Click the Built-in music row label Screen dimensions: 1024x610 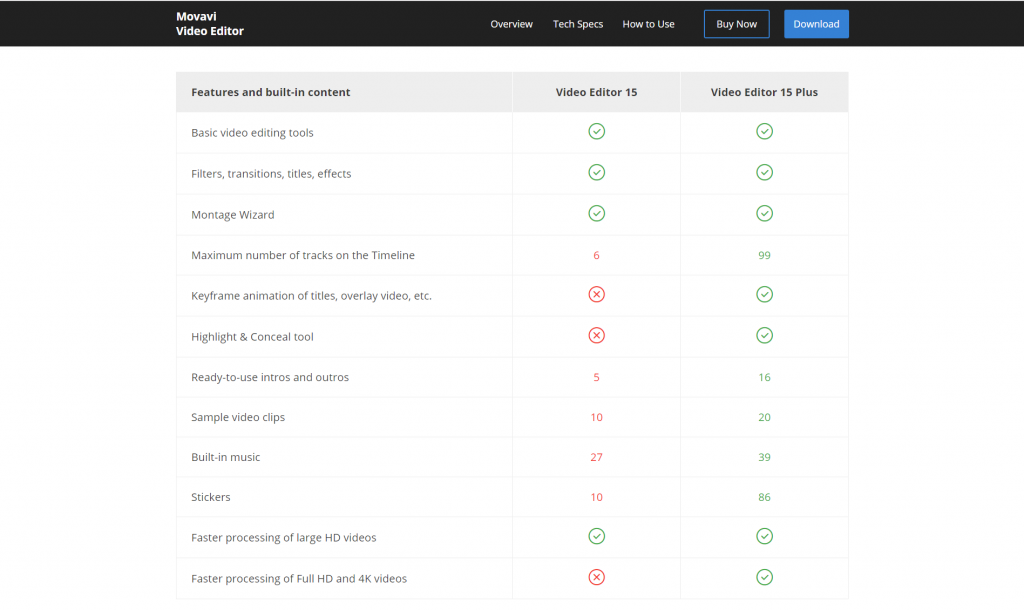click(x=226, y=457)
